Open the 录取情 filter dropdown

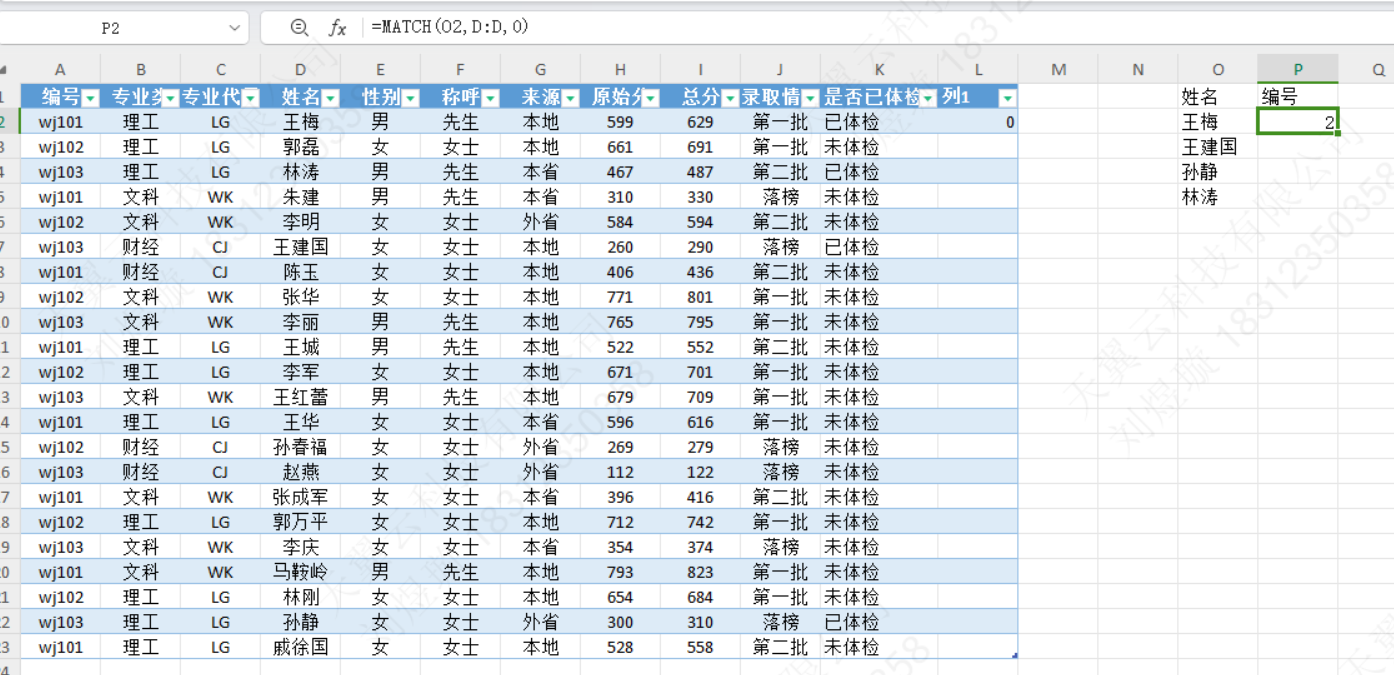[x=811, y=98]
